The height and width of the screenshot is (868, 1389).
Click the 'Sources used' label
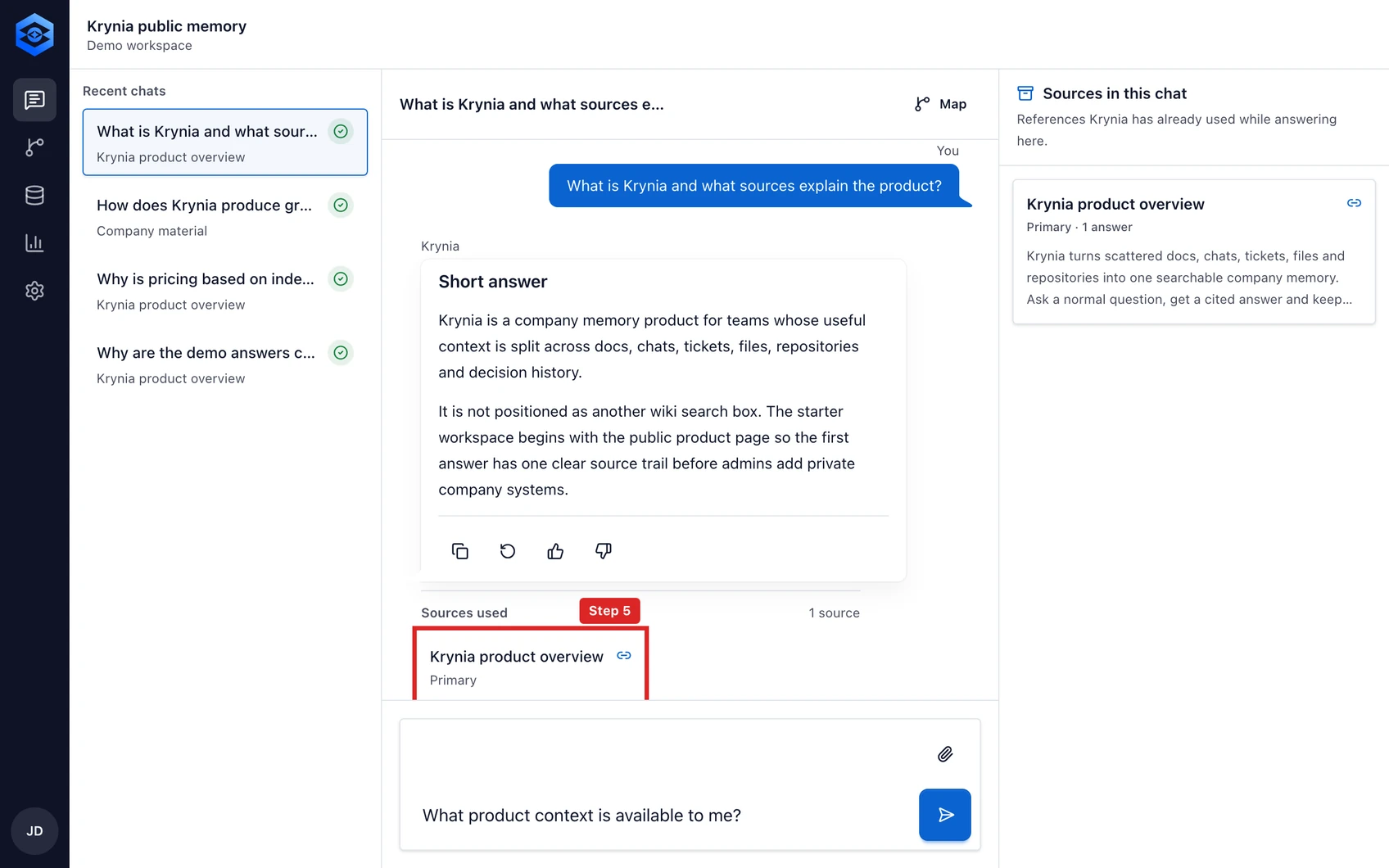[464, 613]
